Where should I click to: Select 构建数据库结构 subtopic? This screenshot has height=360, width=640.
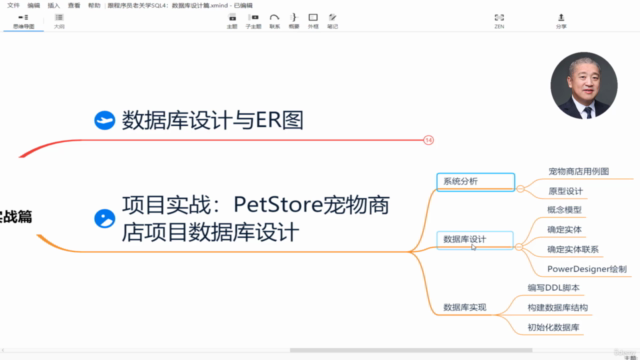pyautogui.click(x=558, y=307)
